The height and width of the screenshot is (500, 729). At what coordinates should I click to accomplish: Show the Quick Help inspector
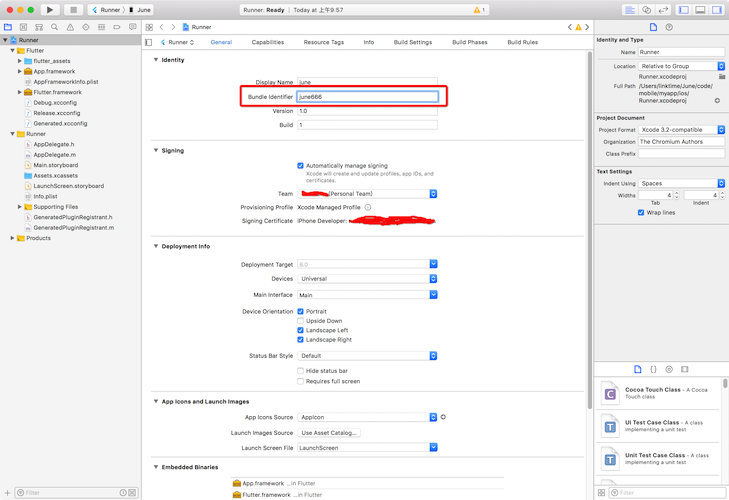click(669, 27)
